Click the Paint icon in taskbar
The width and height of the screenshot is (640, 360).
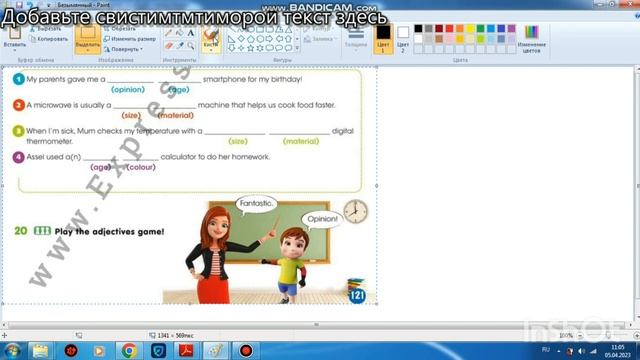216,351
